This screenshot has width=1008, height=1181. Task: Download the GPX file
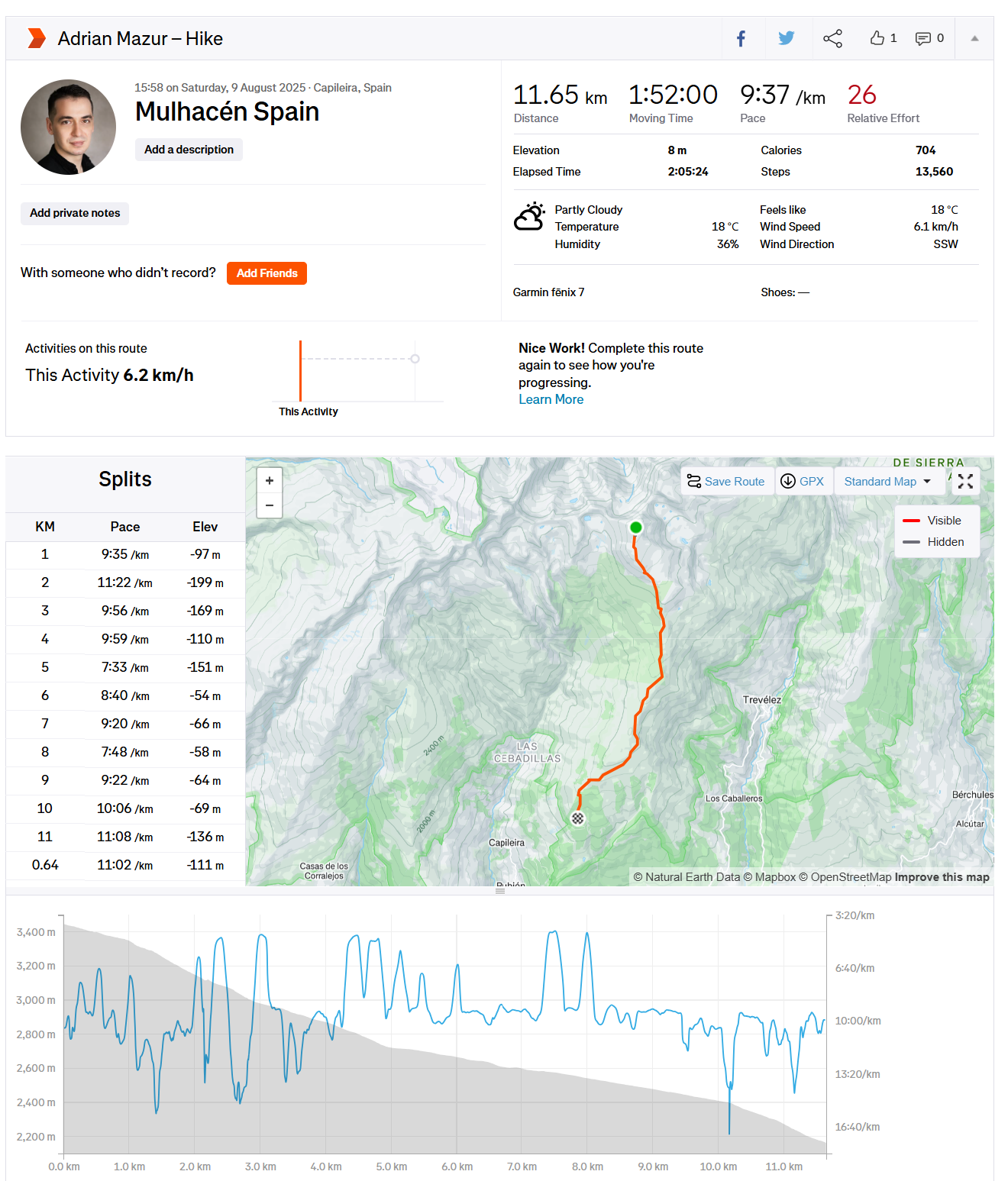coord(803,482)
